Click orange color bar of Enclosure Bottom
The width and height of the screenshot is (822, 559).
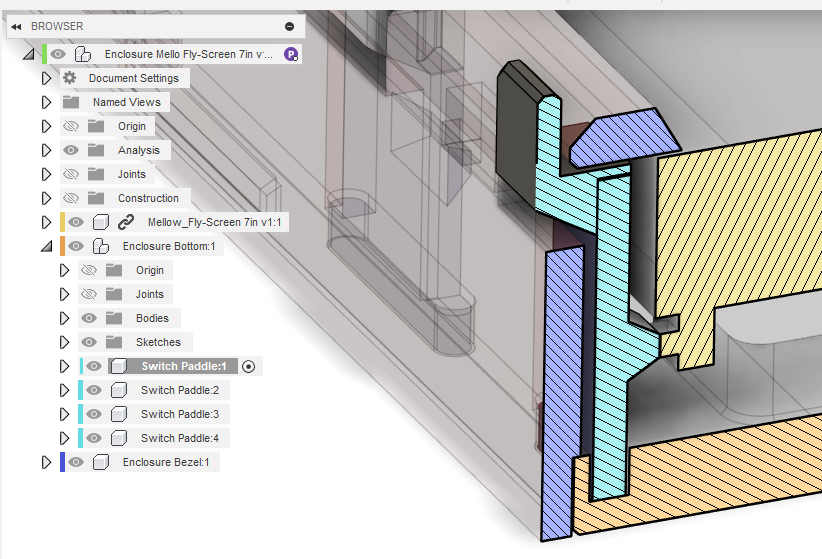[x=62, y=246]
